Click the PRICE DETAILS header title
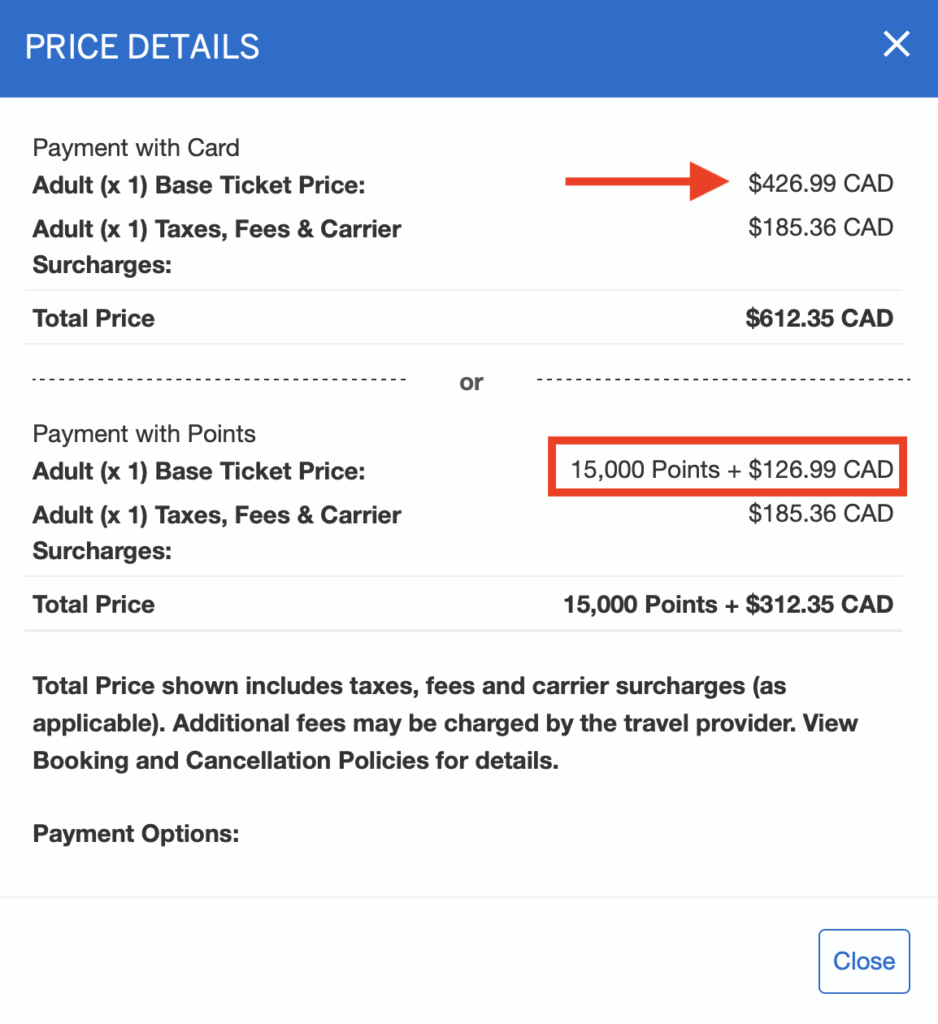This screenshot has width=938, height=1024. click(x=142, y=47)
